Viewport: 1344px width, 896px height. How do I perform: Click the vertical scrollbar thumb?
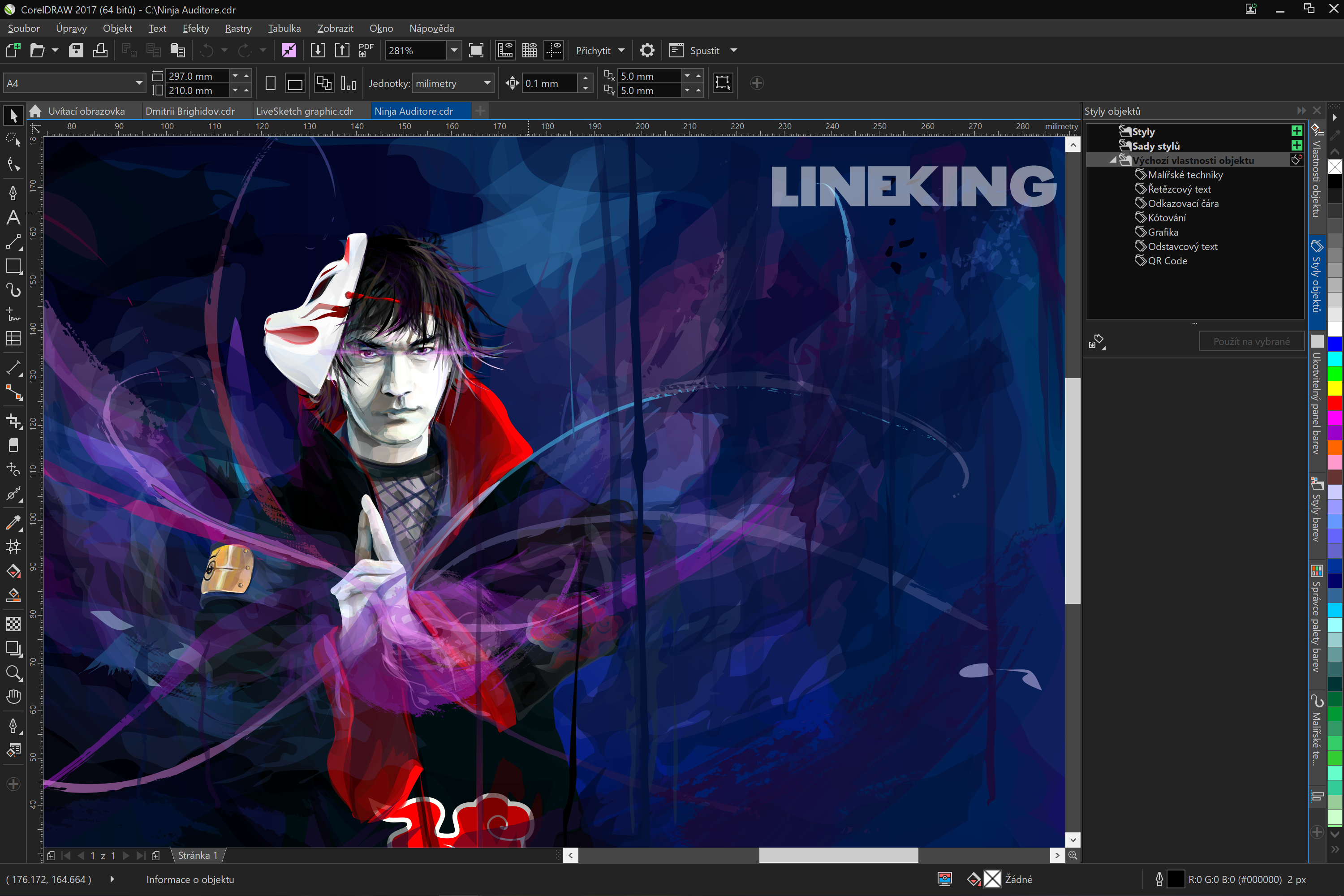pos(1073,490)
